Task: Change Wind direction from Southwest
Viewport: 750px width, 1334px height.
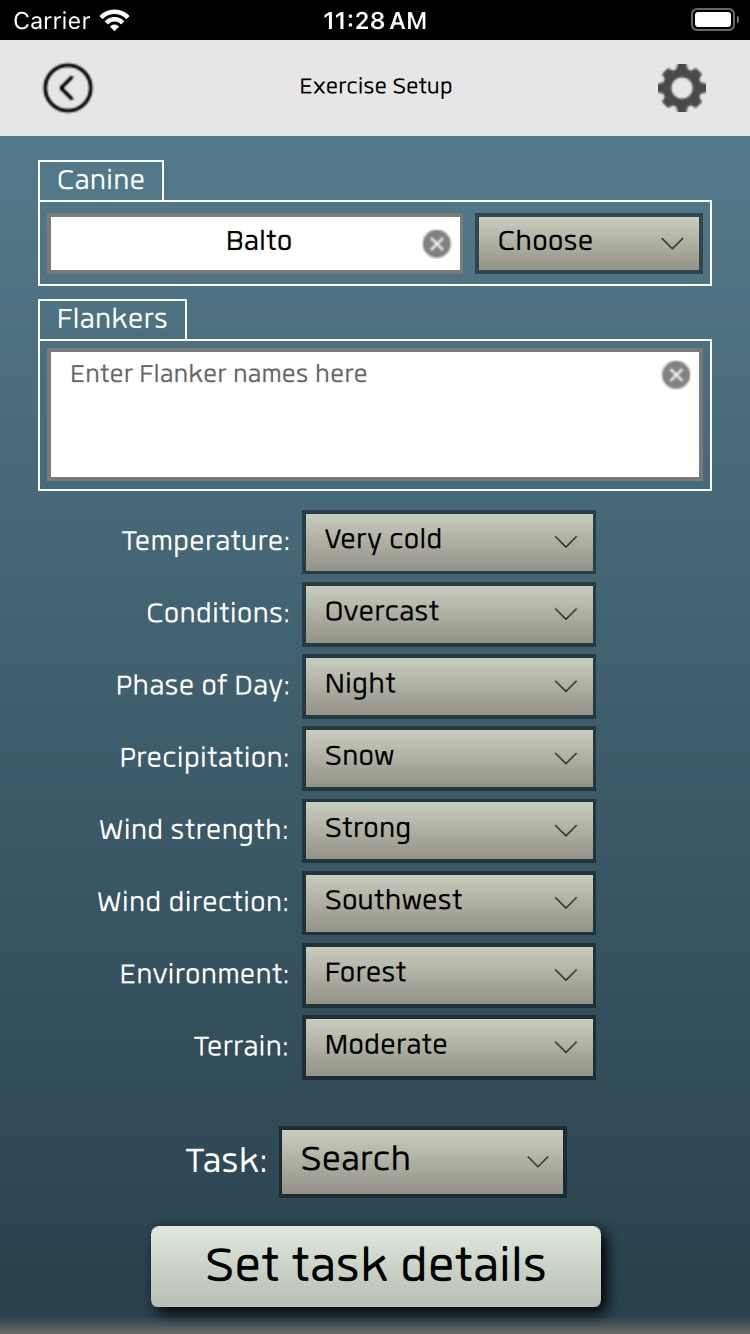Action: click(x=449, y=901)
